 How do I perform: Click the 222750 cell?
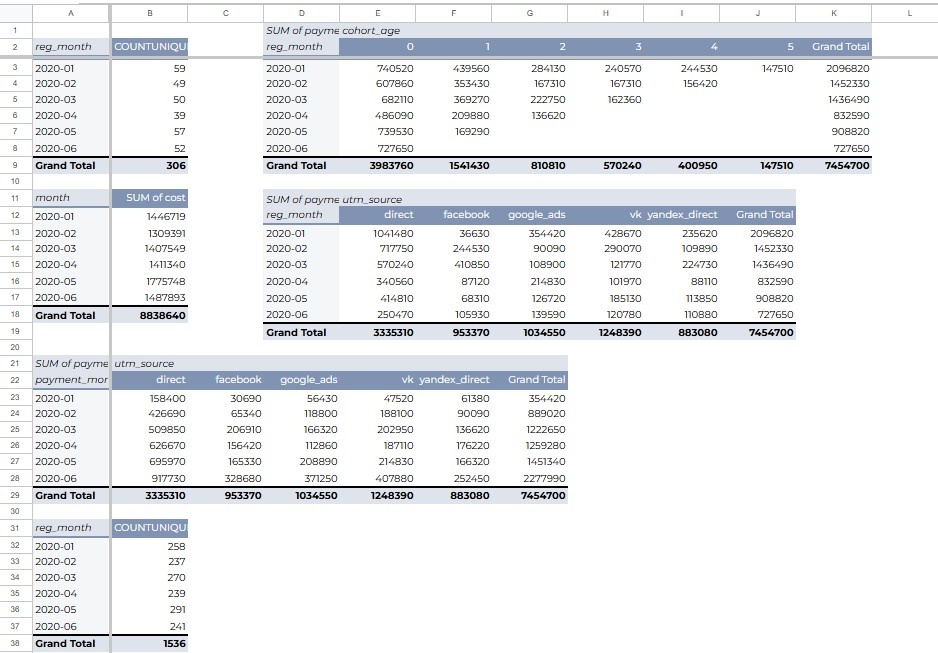(x=529, y=99)
